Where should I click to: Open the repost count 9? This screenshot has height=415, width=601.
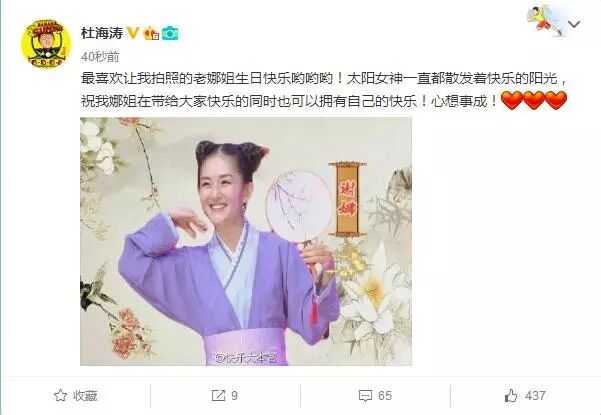pyautogui.click(x=235, y=395)
